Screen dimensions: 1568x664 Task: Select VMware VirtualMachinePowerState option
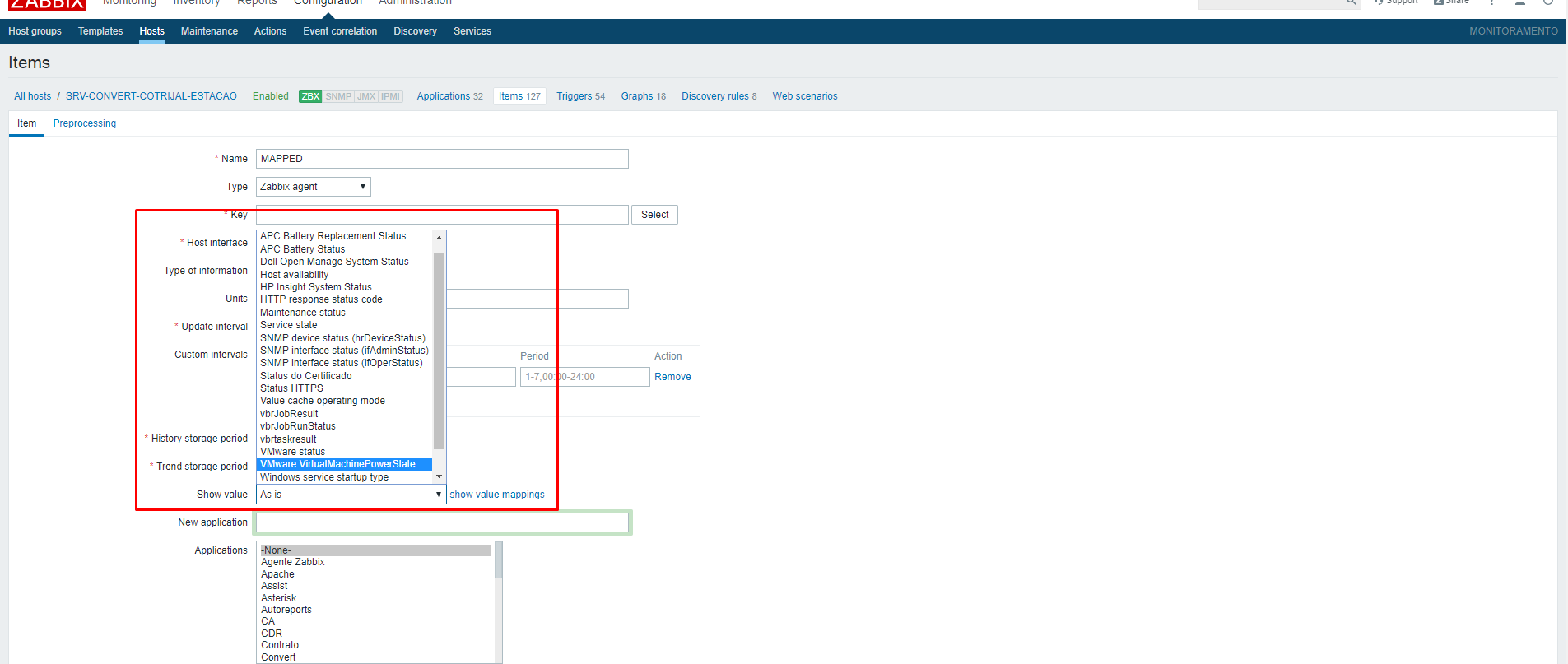click(345, 464)
